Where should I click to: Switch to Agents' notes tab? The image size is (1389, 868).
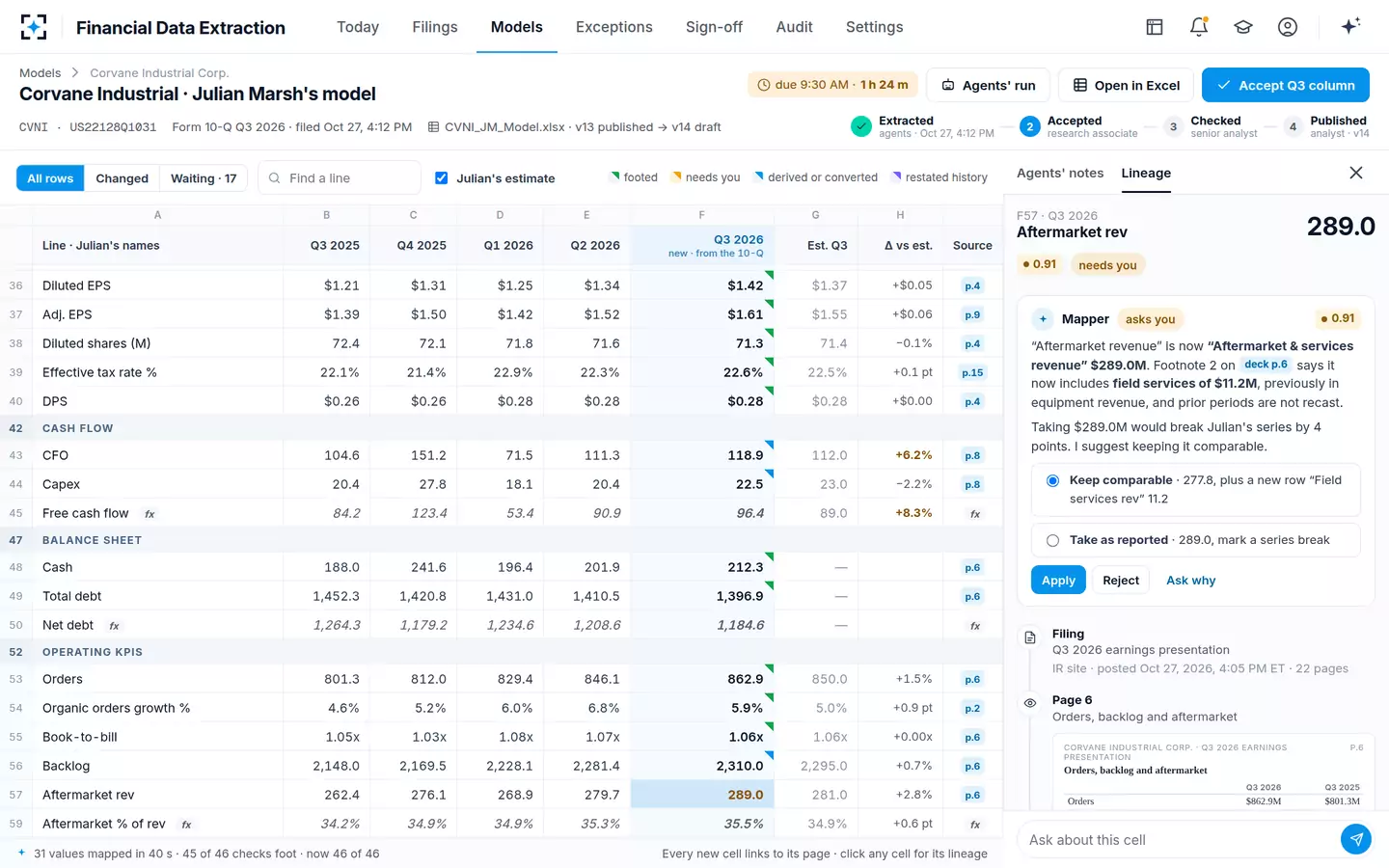pyautogui.click(x=1060, y=173)
